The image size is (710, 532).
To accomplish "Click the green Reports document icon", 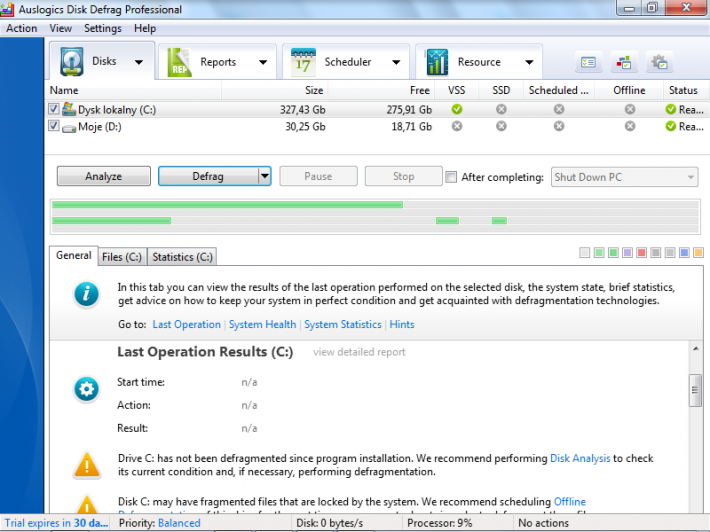I will click(179, 62).
